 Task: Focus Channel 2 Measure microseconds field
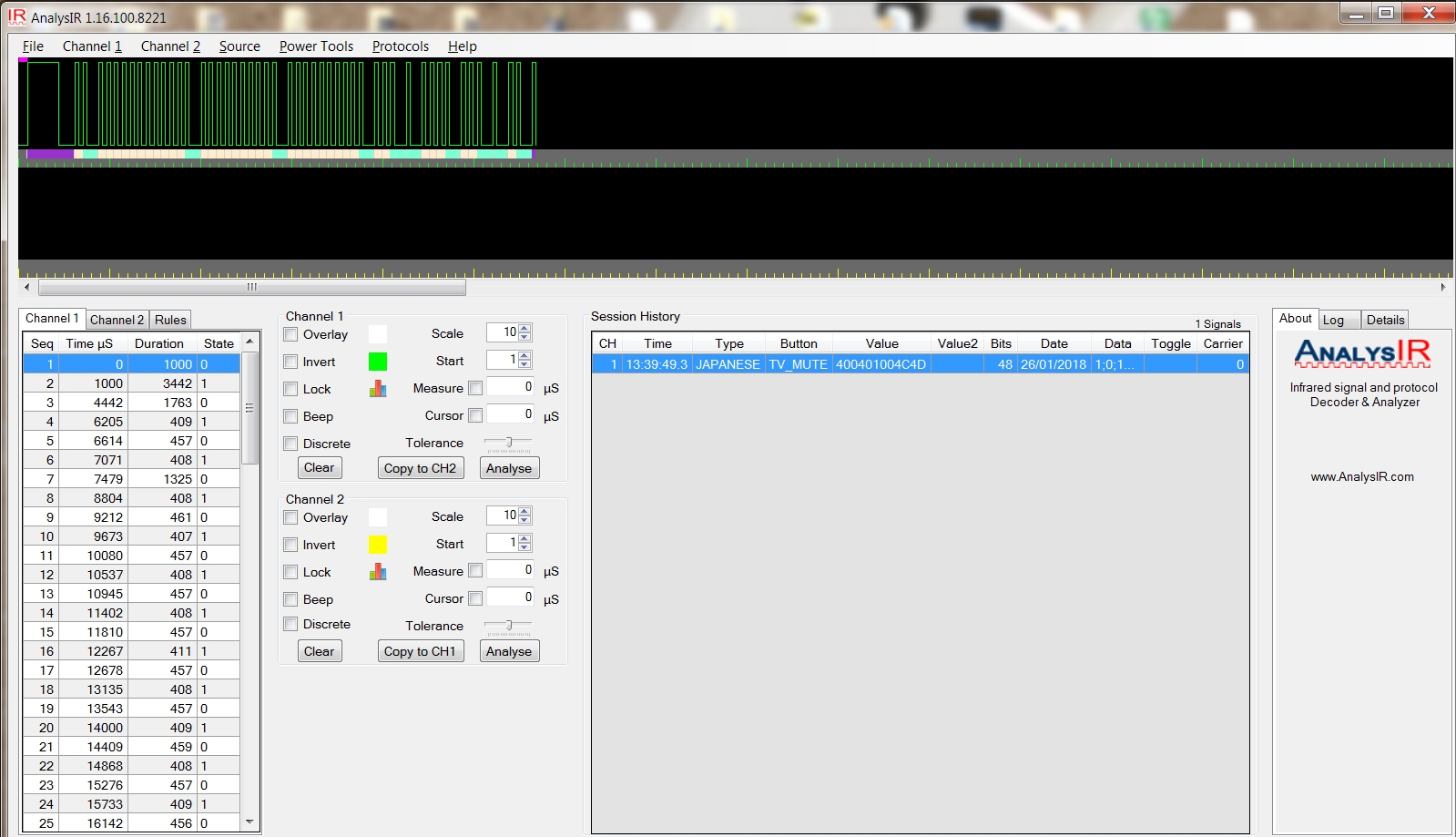(x=510, y=570)
